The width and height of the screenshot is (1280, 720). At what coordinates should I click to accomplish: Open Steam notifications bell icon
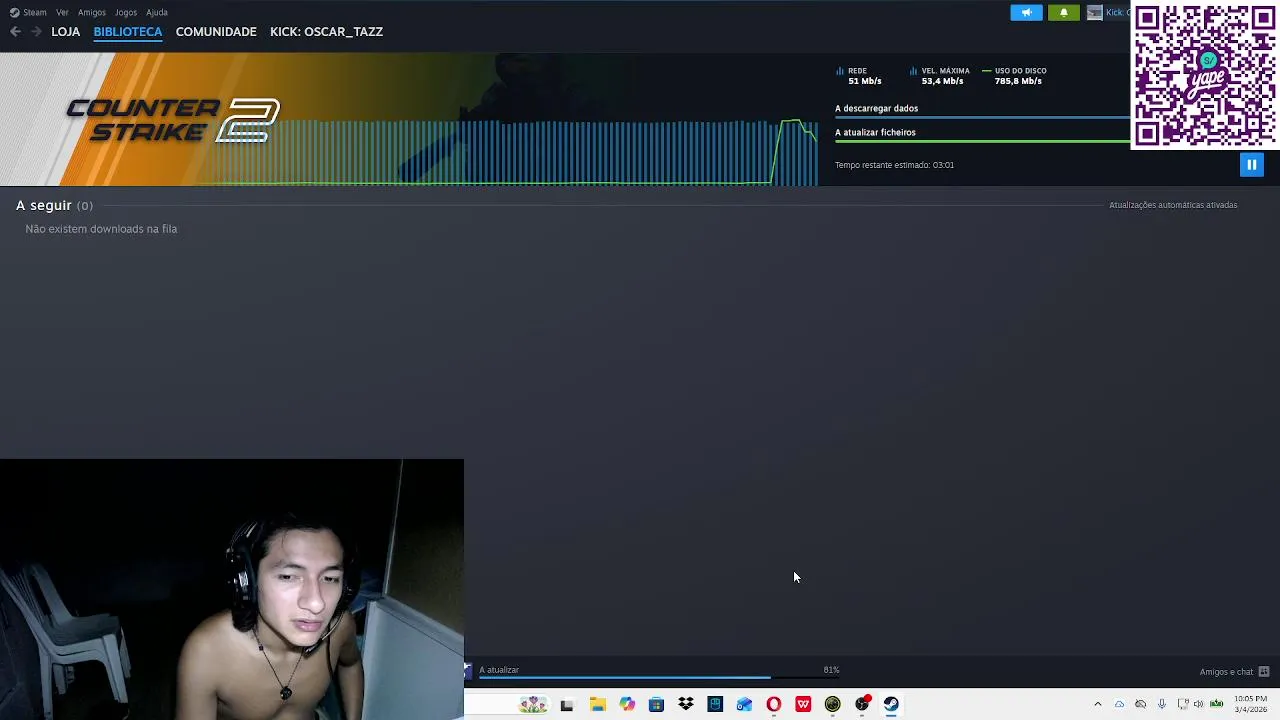coord(1063,12)
